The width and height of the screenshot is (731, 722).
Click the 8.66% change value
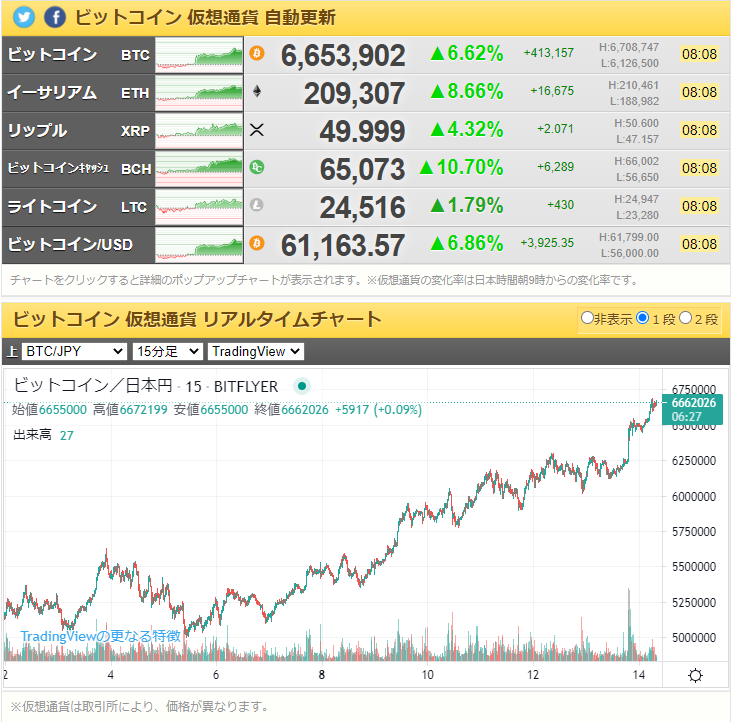467,91
